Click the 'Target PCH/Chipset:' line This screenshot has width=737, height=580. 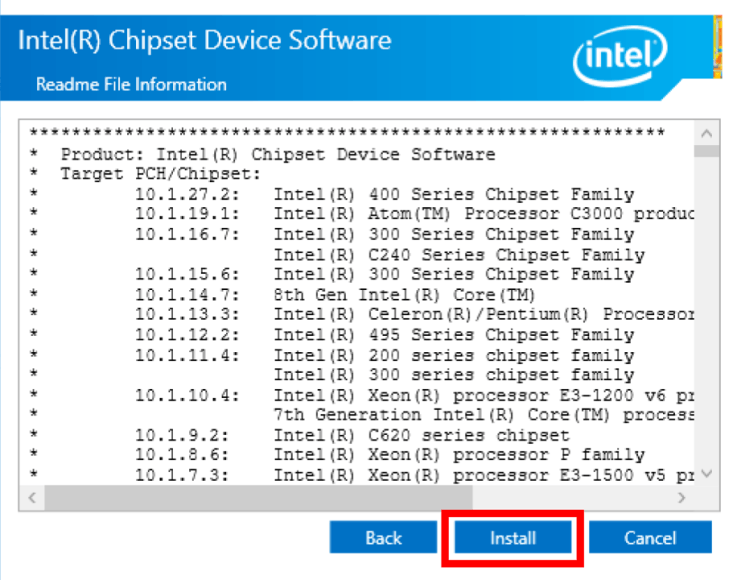[161, 174]
